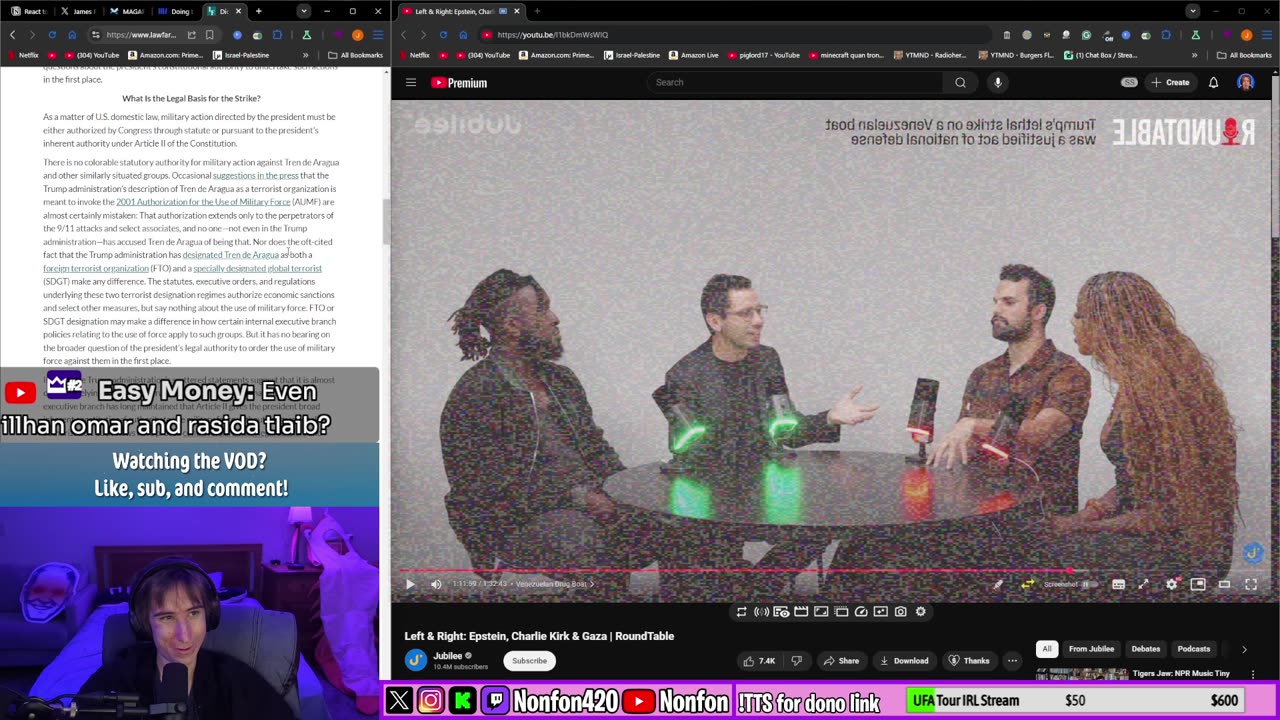The width and height of the screenshot is (1280, 720).
Task: Play the YouTube video
Action: [410, 584]
